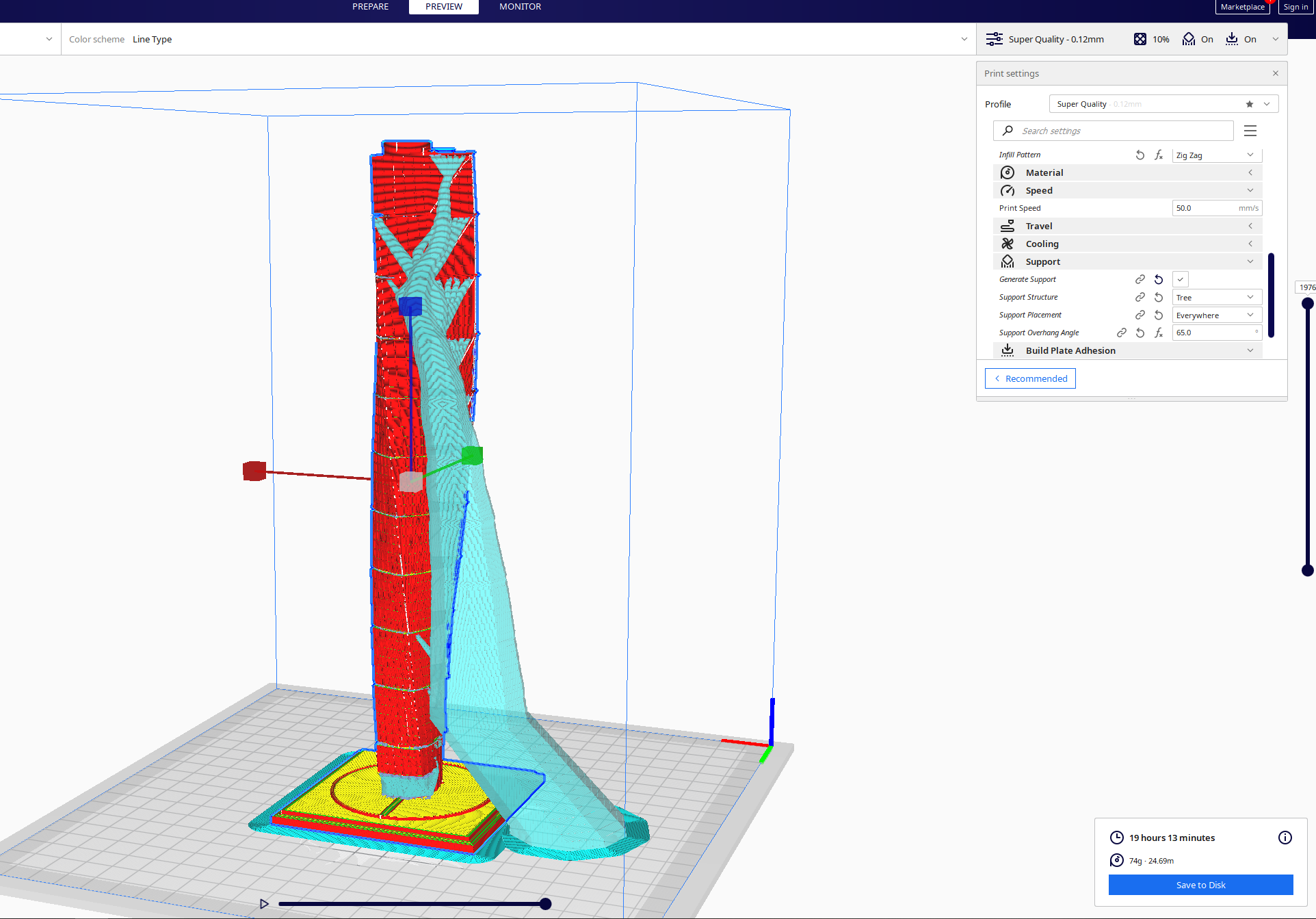Image resolution: width=1316 pixels, height=919 pixels.
Task: Click the Generate Support link icon
Action: (x=1140, y=279)
